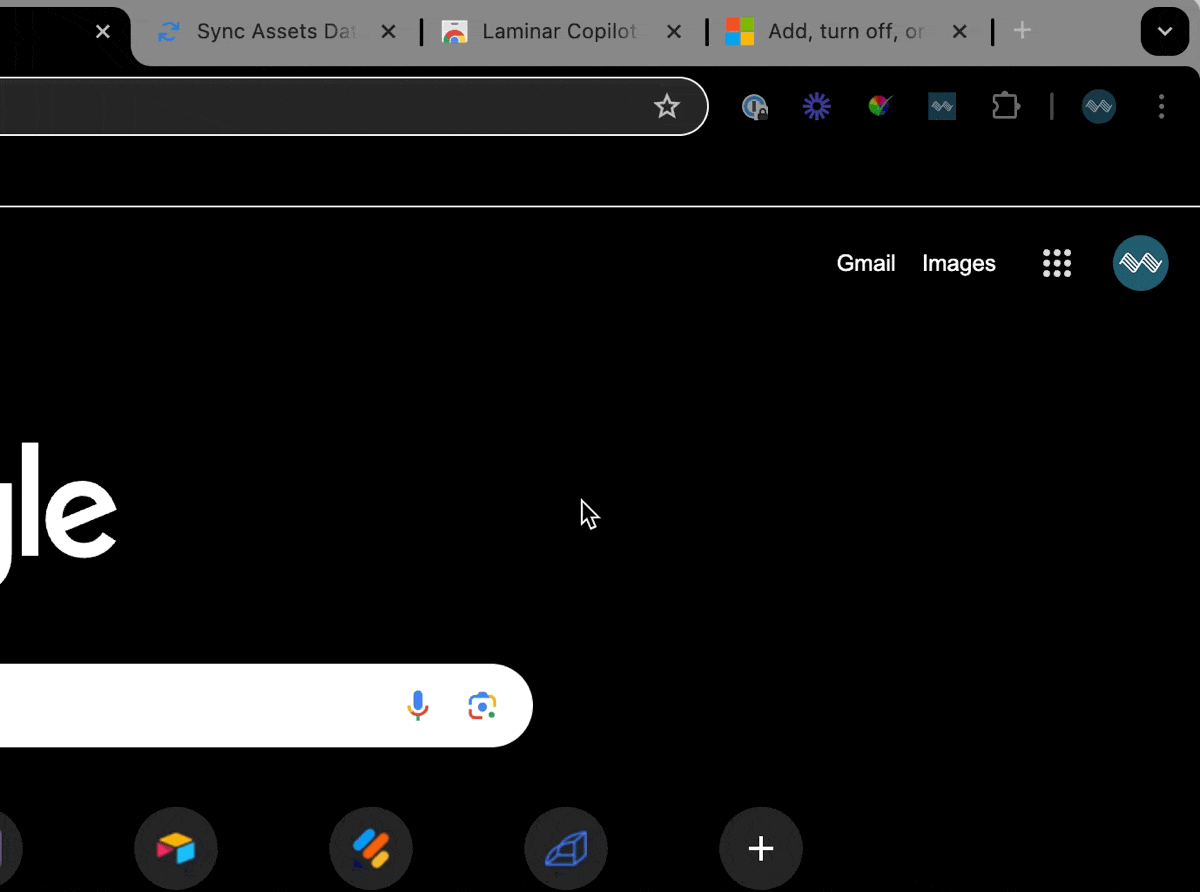Open the Airtable shortcut

coord(176,849)
